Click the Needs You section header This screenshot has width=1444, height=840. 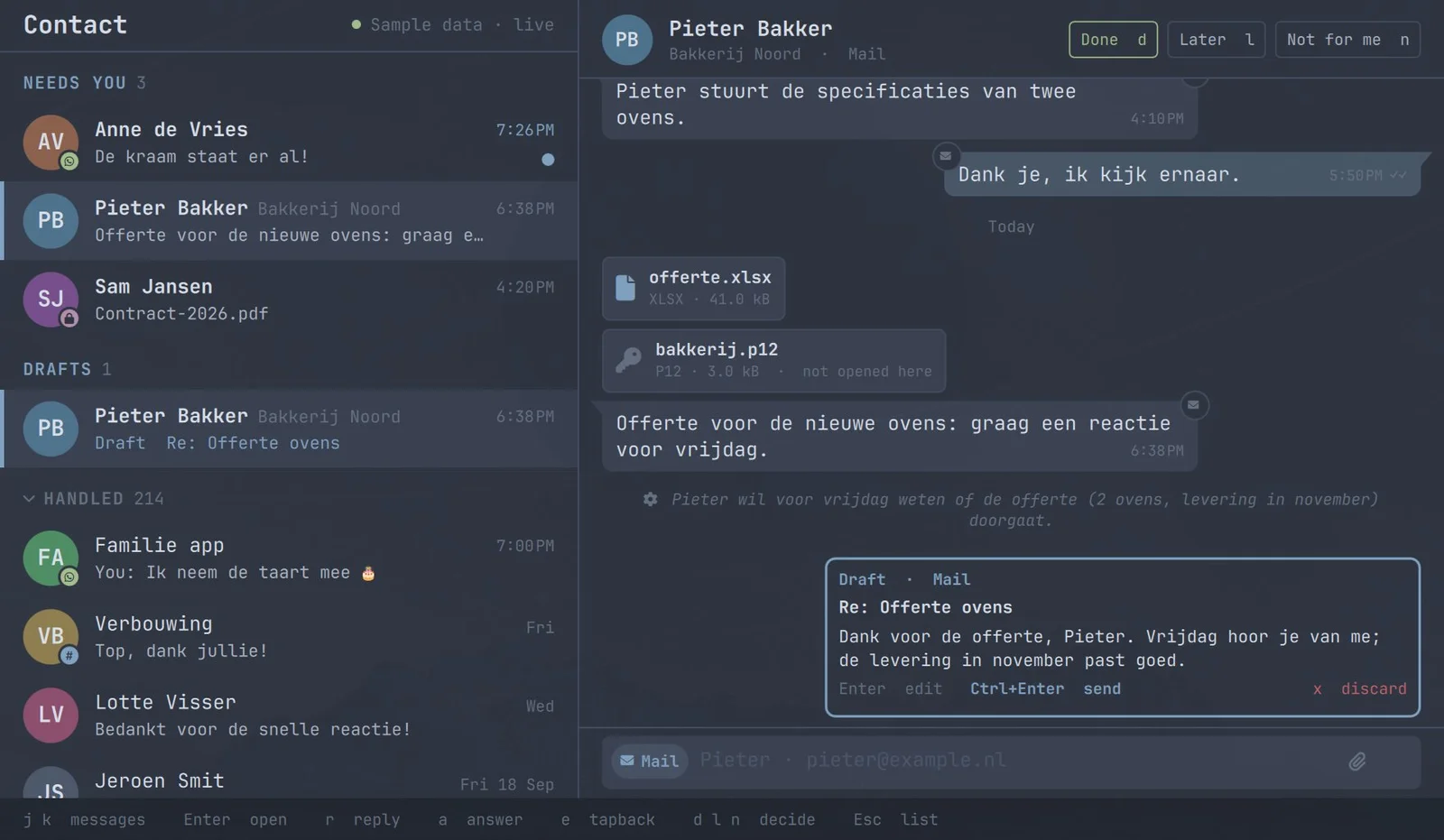84,83
